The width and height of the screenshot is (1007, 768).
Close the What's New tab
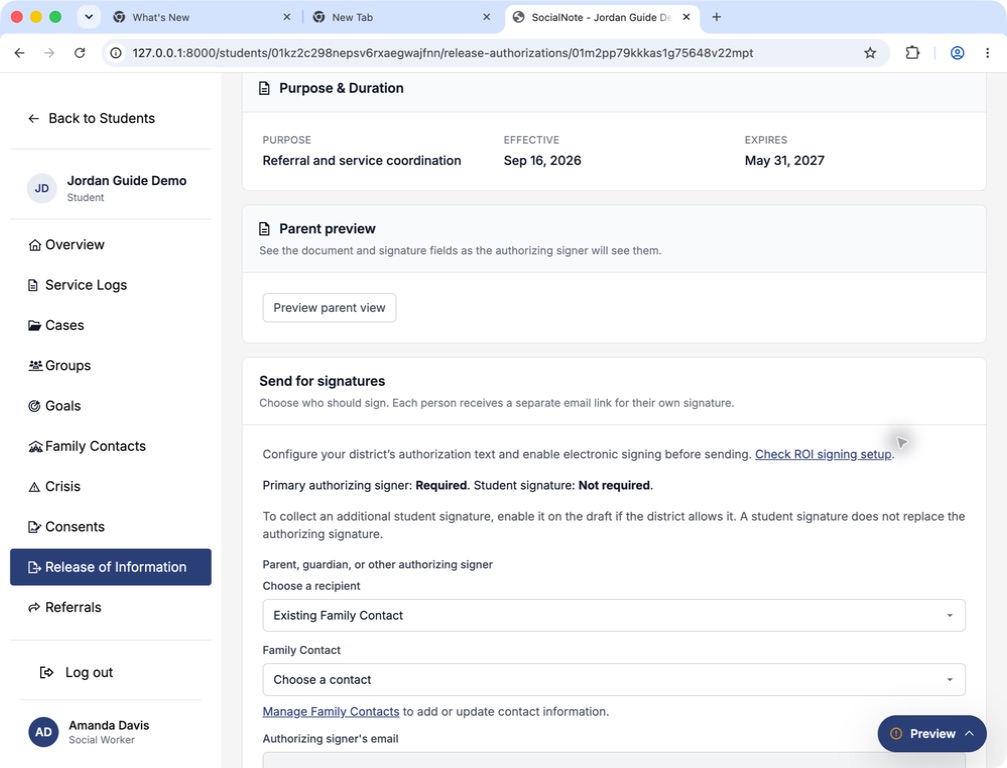(286, 17)
